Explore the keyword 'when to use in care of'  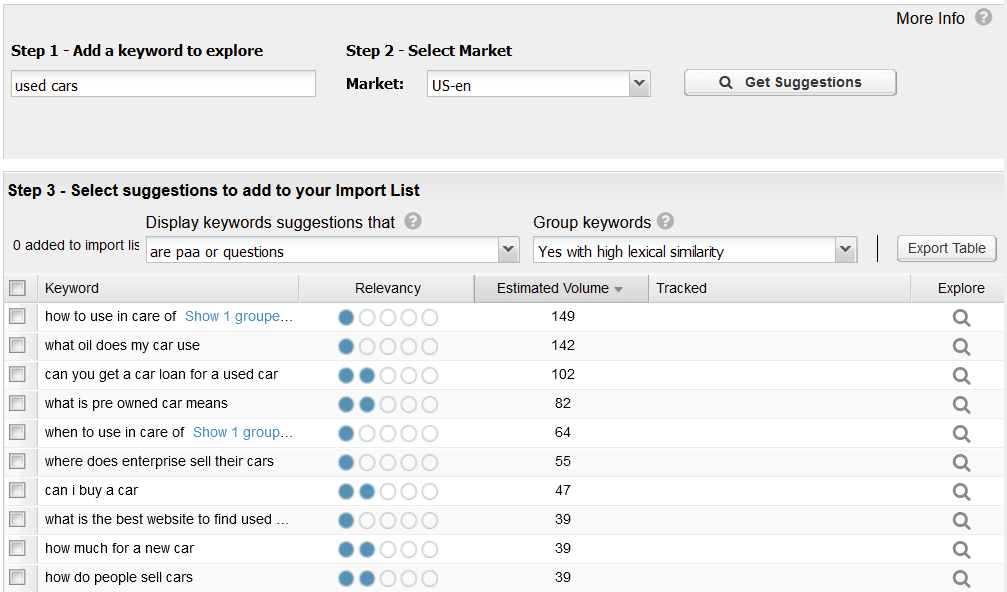(x=960, y=433)
